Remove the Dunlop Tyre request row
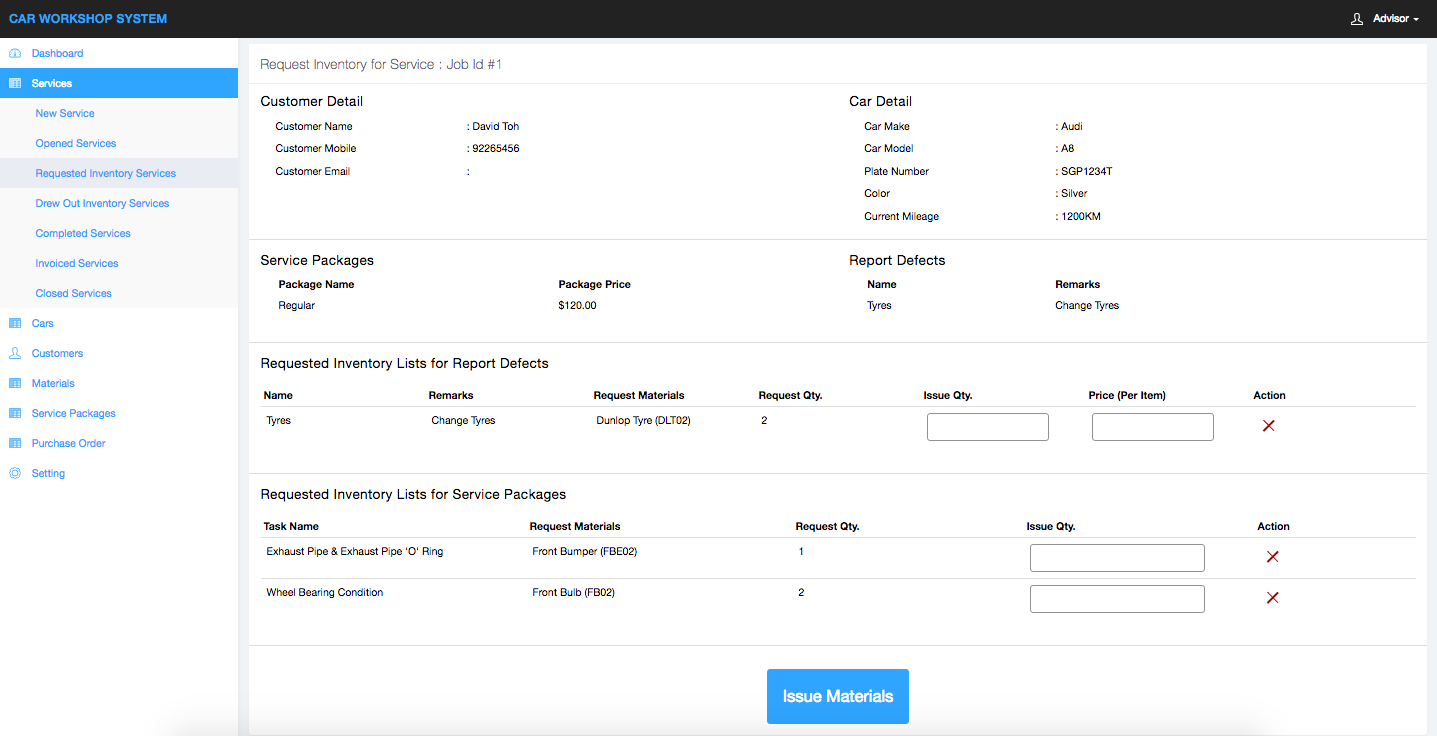1437x736 pixels. [1268, 426]
